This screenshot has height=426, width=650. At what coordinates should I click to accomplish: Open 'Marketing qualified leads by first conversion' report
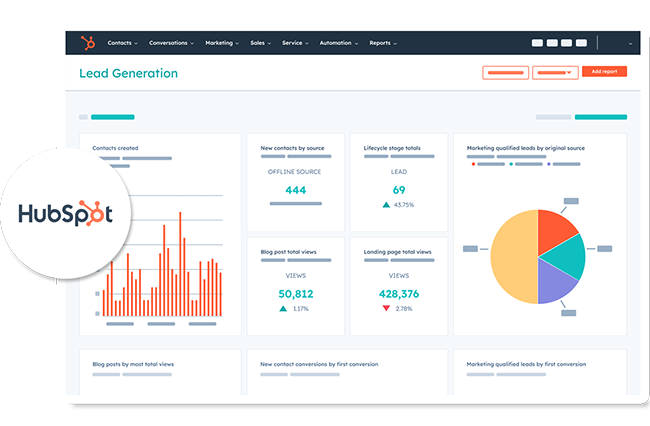click(x=526, y=364)
